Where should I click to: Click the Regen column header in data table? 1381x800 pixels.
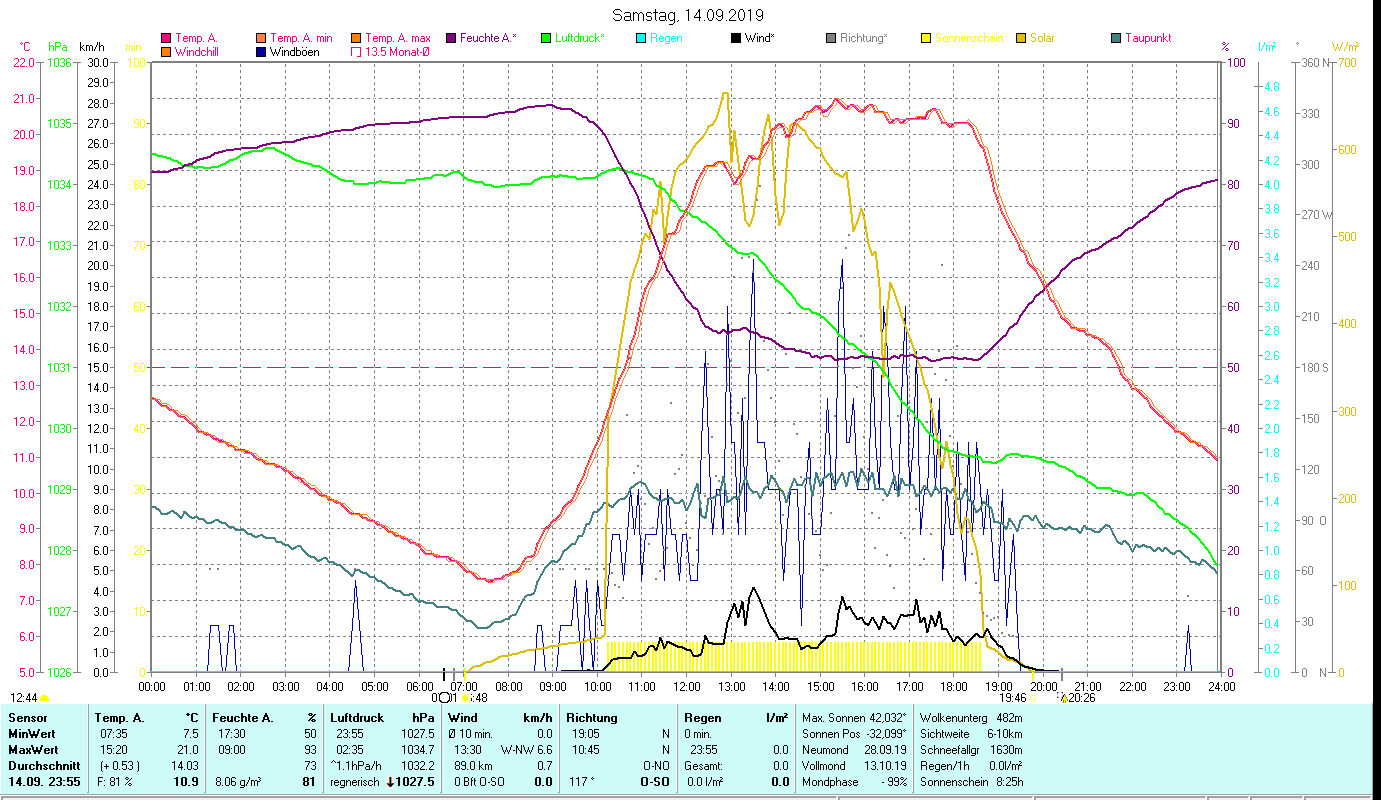click(x=701, y=718)
